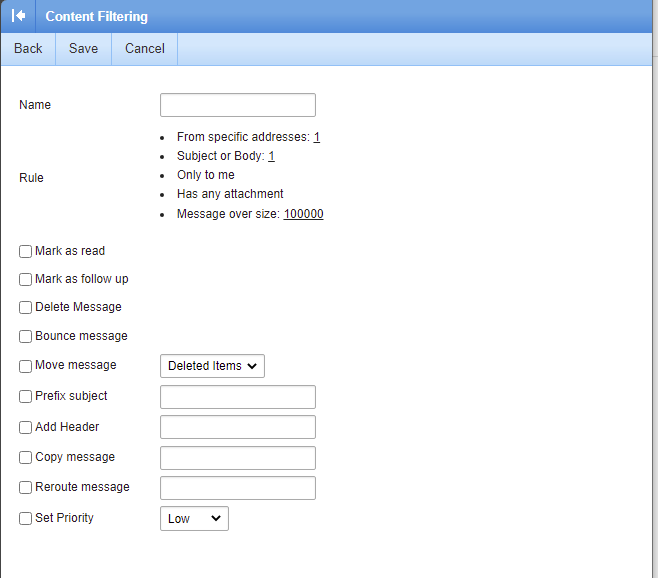Open the Low priority dropdown

(194, 518)
